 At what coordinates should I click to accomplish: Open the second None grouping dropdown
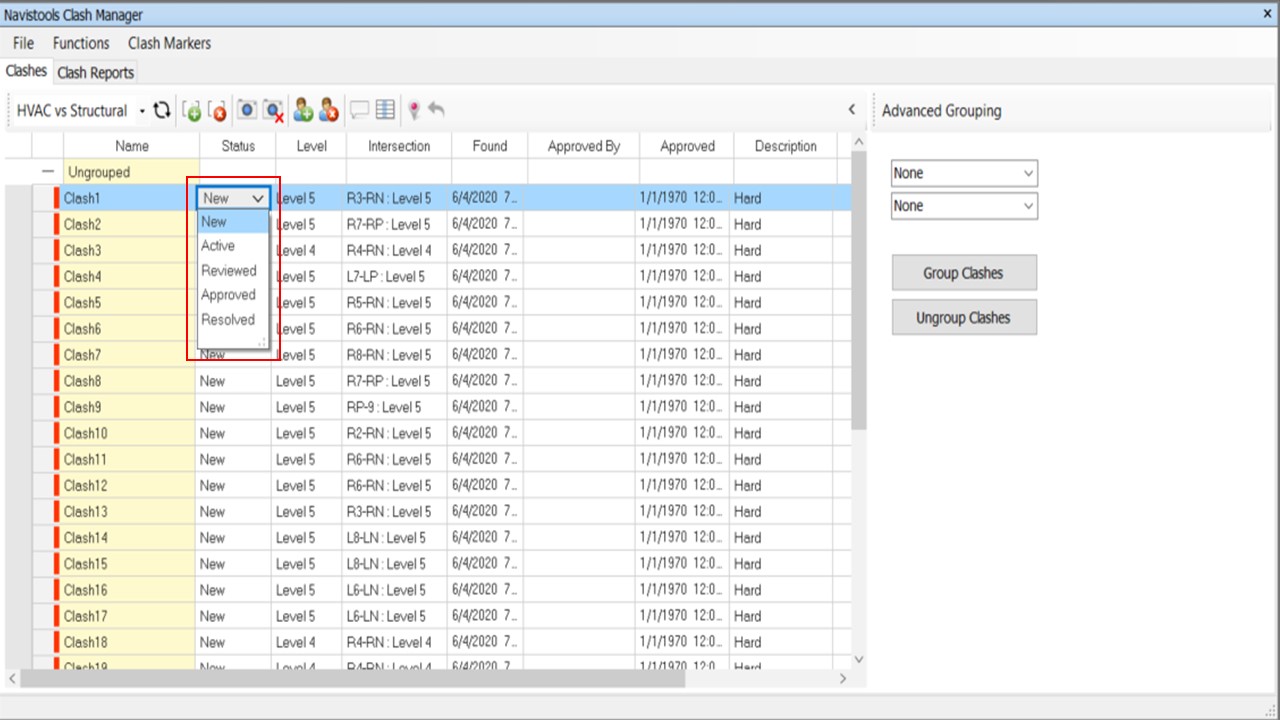(964, 206)
